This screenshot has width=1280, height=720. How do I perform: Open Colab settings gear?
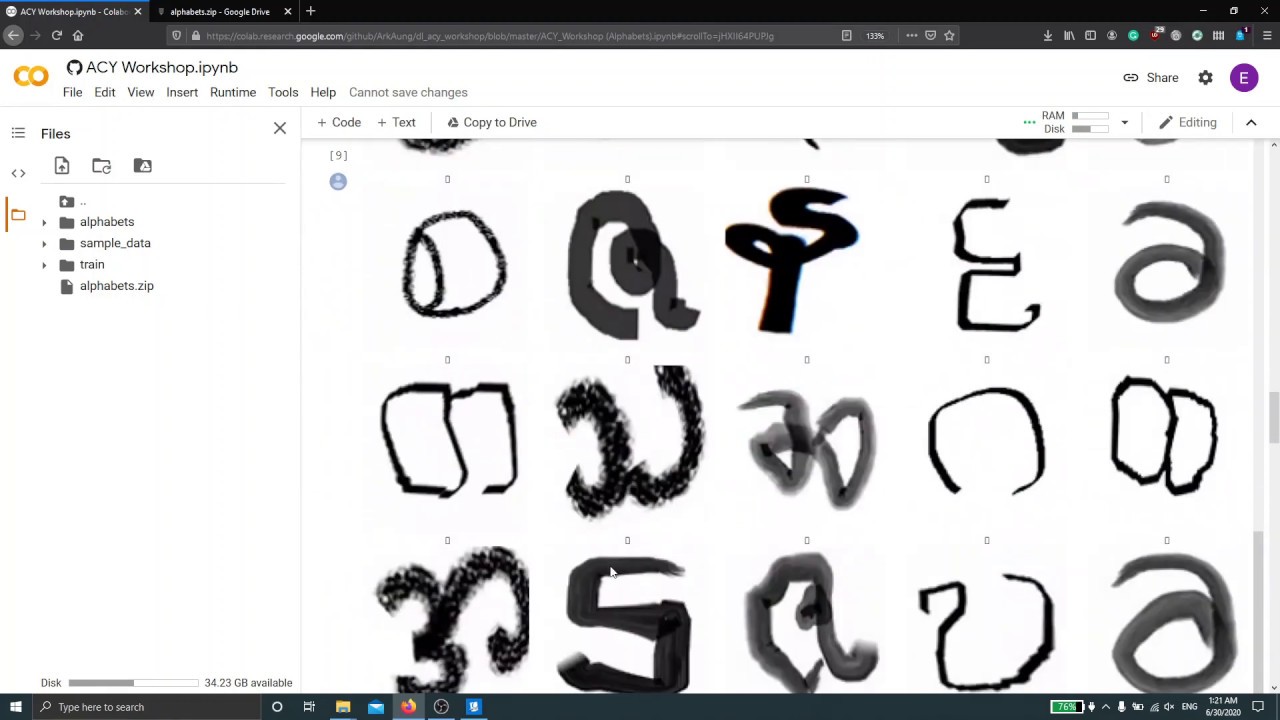pyautogui.click(x=1206, y=78)
